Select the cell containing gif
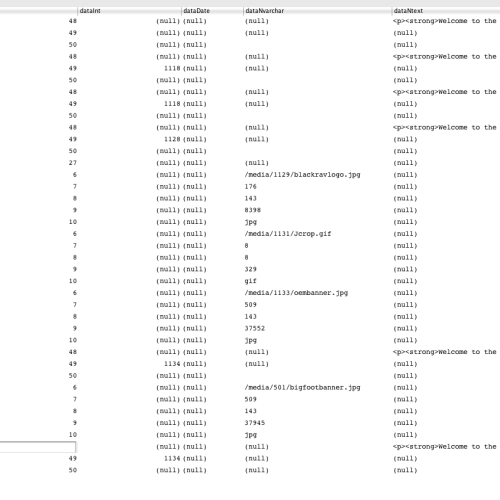The image size is (500, 500). (250, 281)
